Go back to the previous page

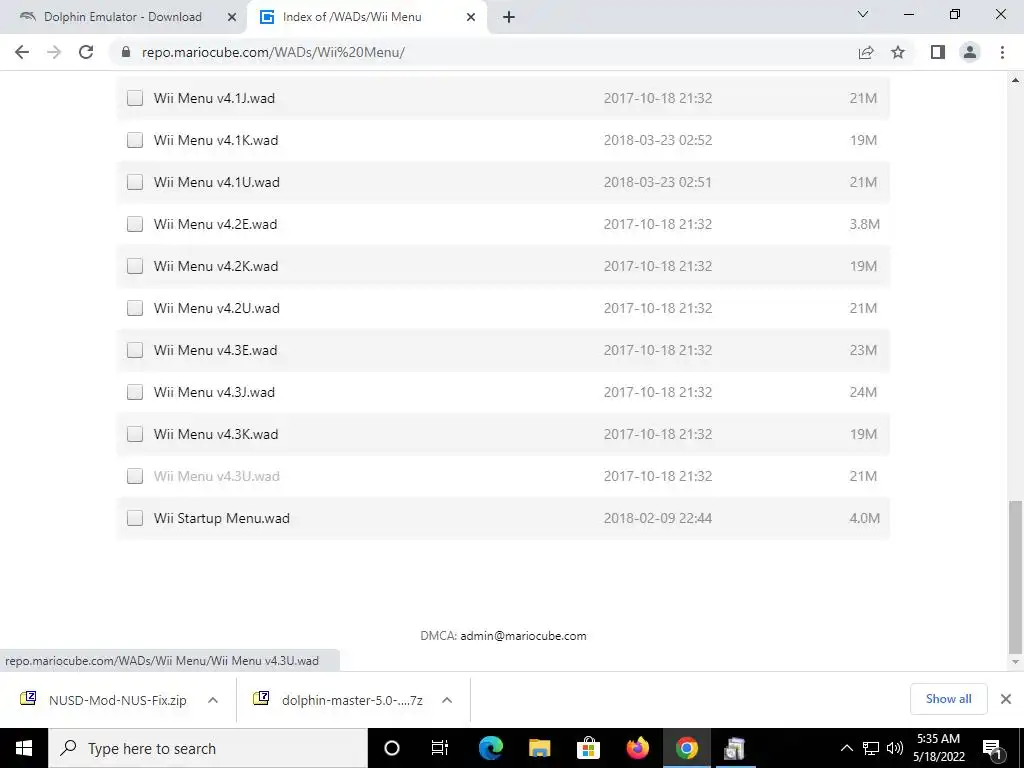click(22, 52)
